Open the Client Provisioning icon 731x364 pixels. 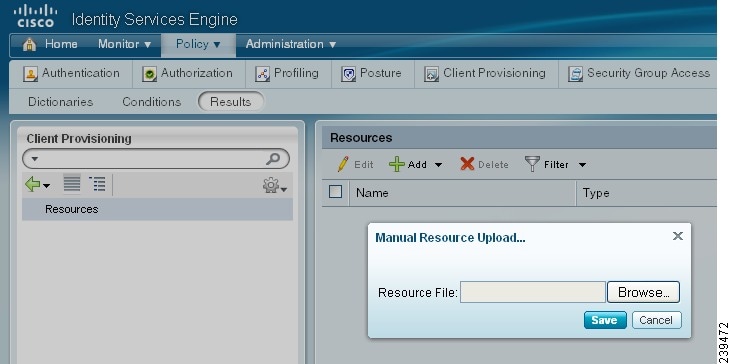pyautogui.click(x=431, y=75)
